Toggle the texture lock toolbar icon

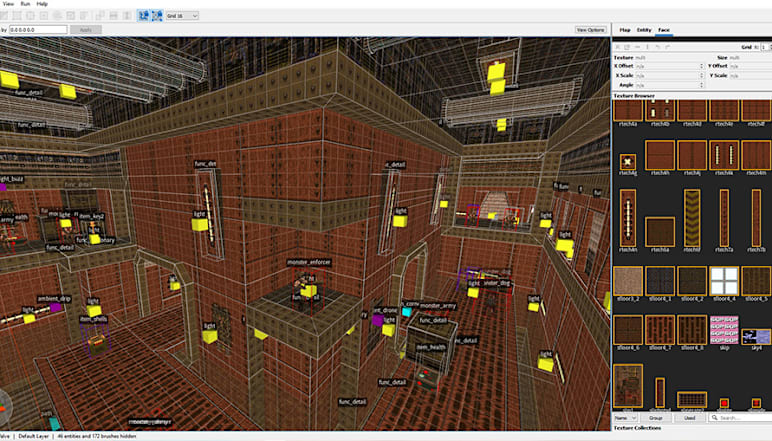tap(143, 16)
